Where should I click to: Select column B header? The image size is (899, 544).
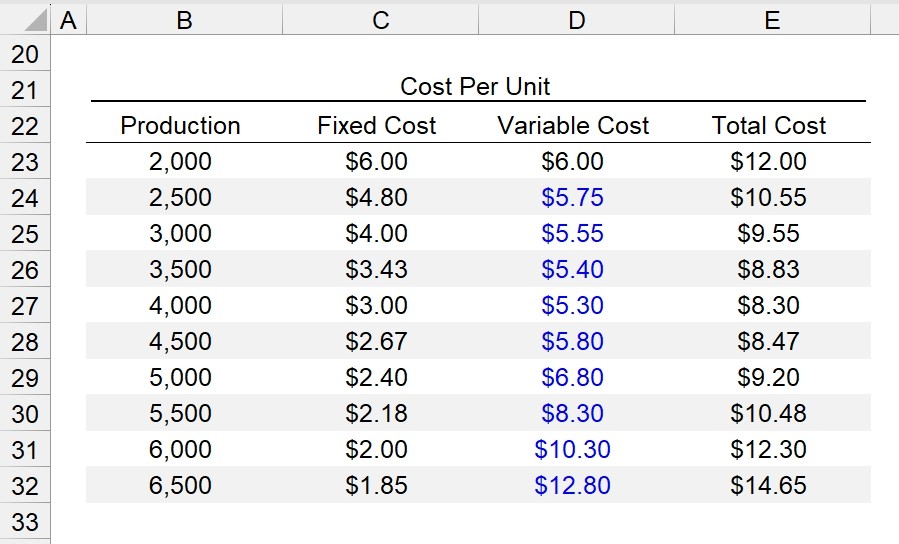[x=184, y=21]
